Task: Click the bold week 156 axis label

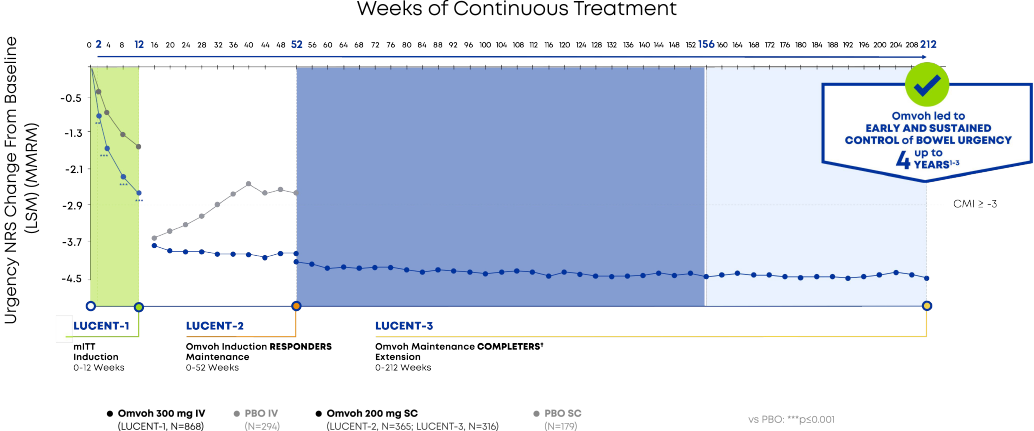Action: pyautogui.click(x=706, y=45)
